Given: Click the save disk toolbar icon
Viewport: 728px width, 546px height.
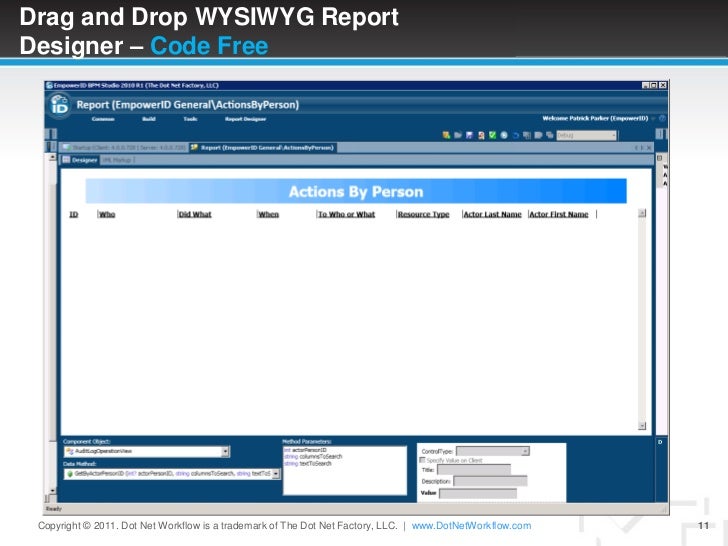Looking at the screenshot, I should [469, 135].
